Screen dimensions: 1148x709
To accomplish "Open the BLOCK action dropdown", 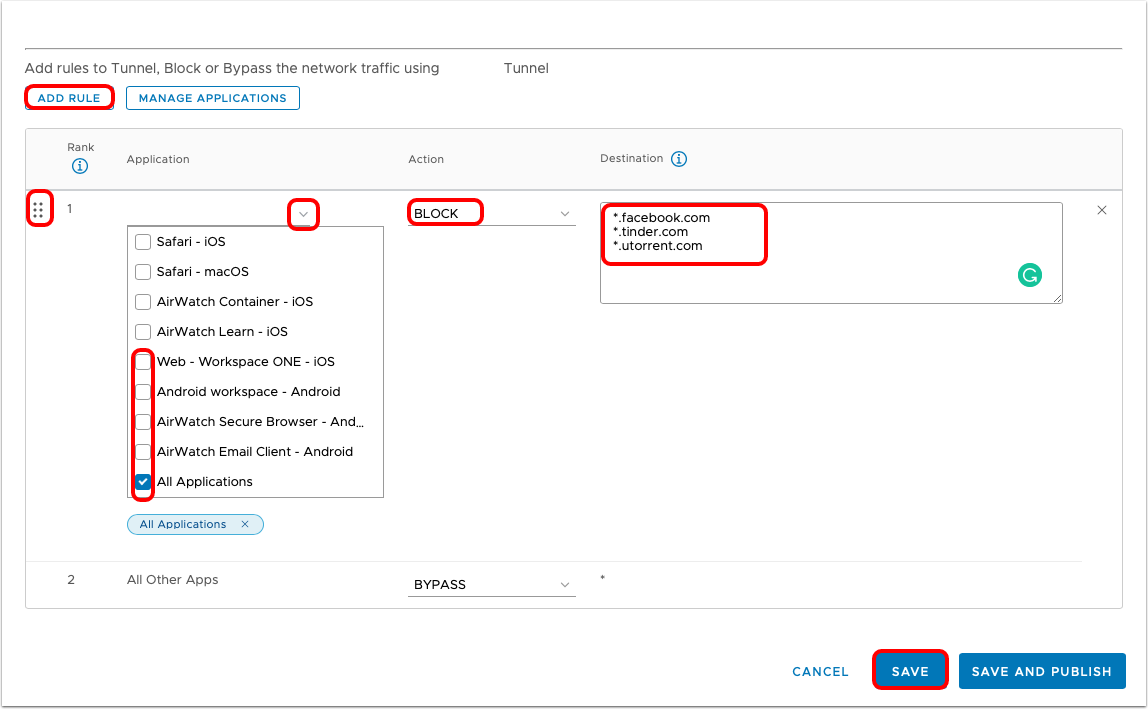I will coord(491,214).
